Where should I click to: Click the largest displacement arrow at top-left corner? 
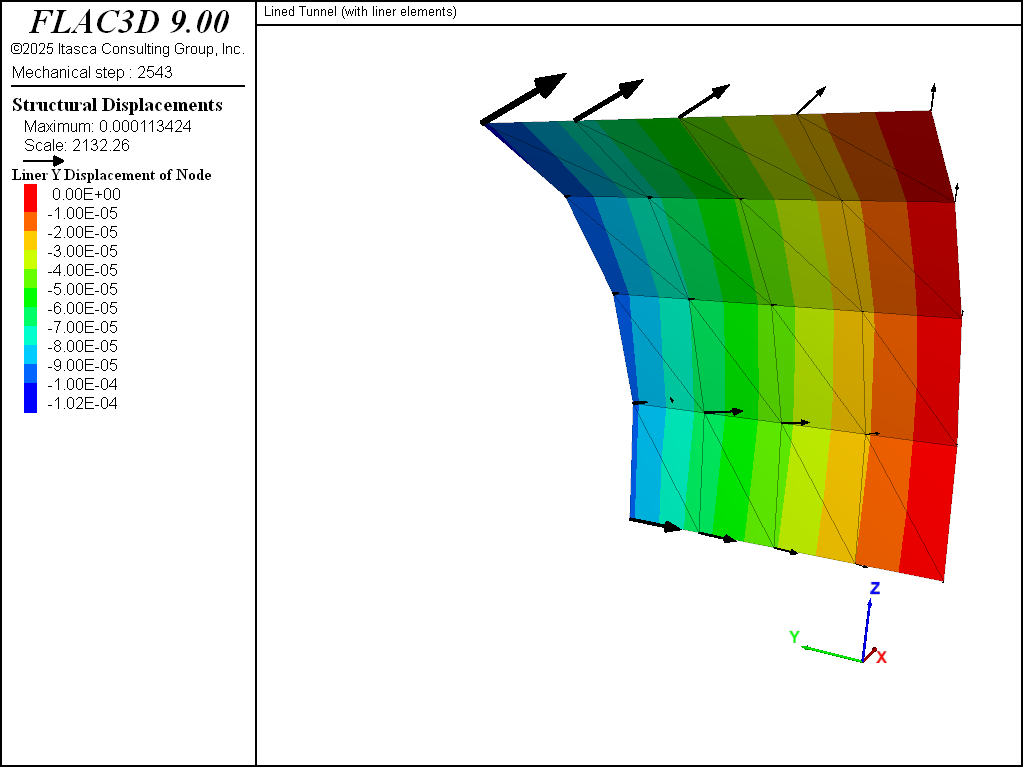tap(524, 98)
